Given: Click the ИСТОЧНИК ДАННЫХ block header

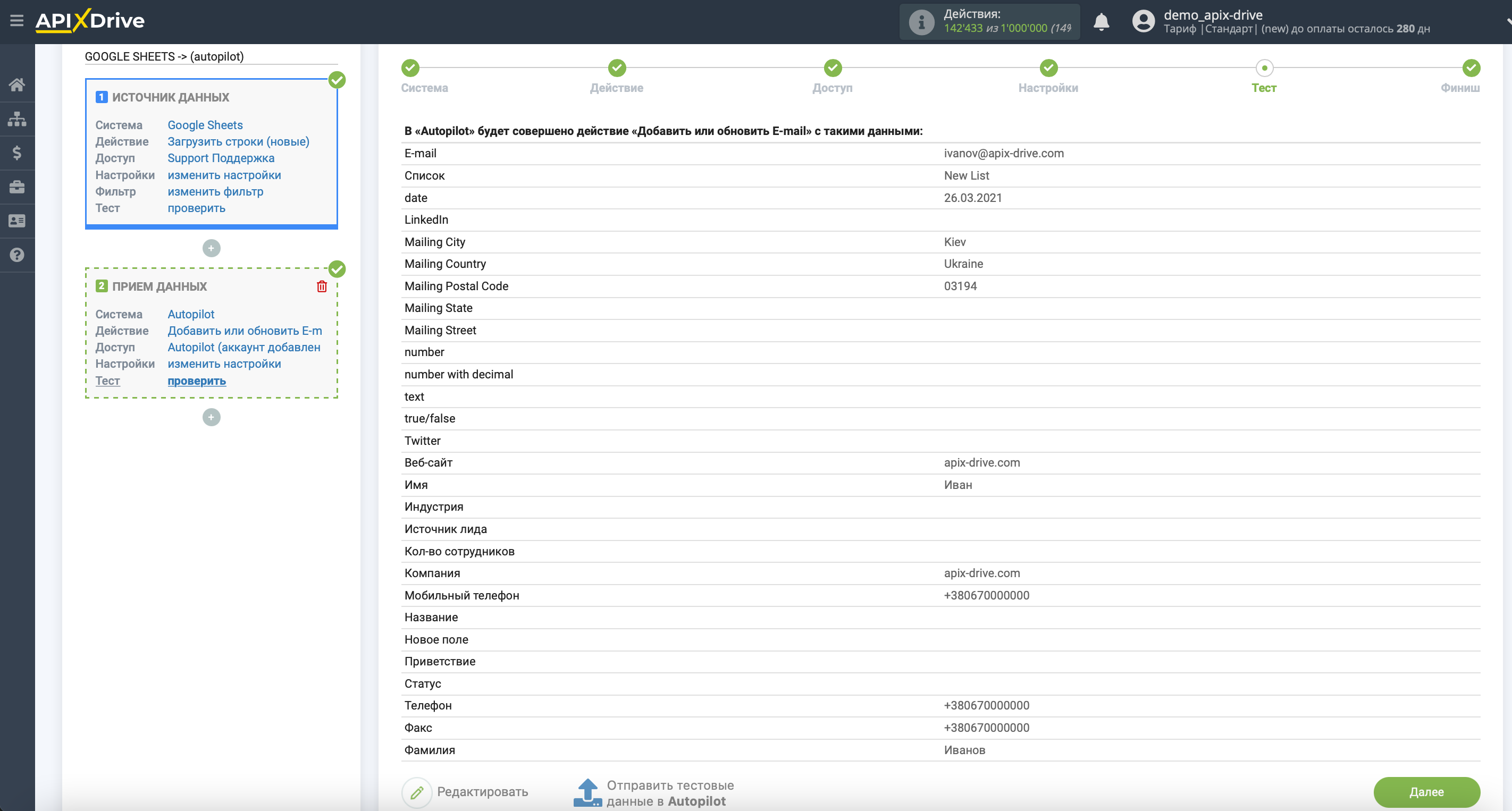Looking at the screenshot, I should pos(170,97).
